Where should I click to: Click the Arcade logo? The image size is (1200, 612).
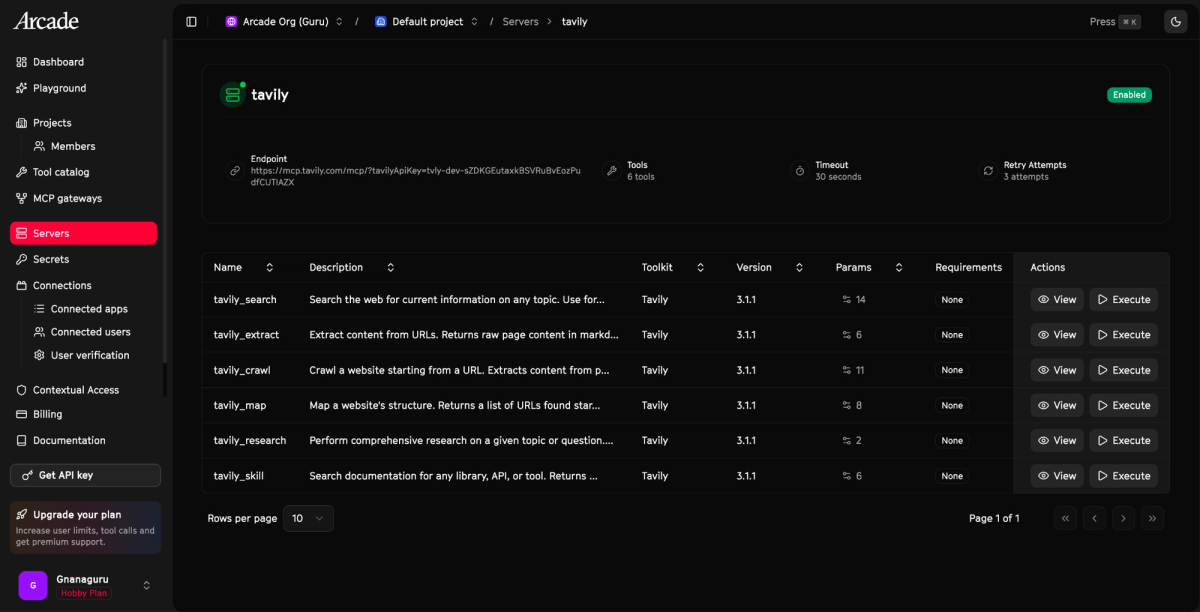(46, 21)
